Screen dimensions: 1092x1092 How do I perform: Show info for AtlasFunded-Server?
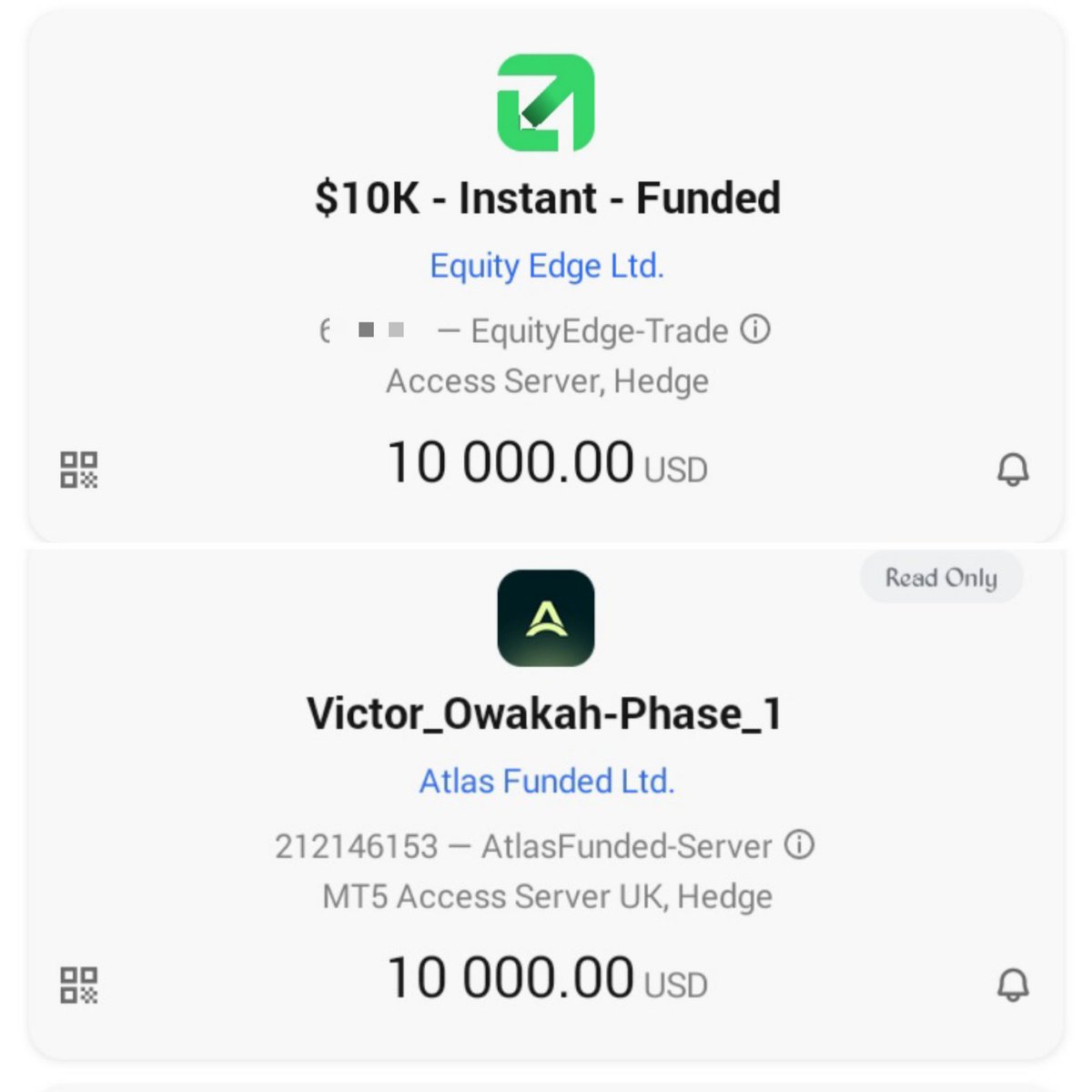coord(799,844)
